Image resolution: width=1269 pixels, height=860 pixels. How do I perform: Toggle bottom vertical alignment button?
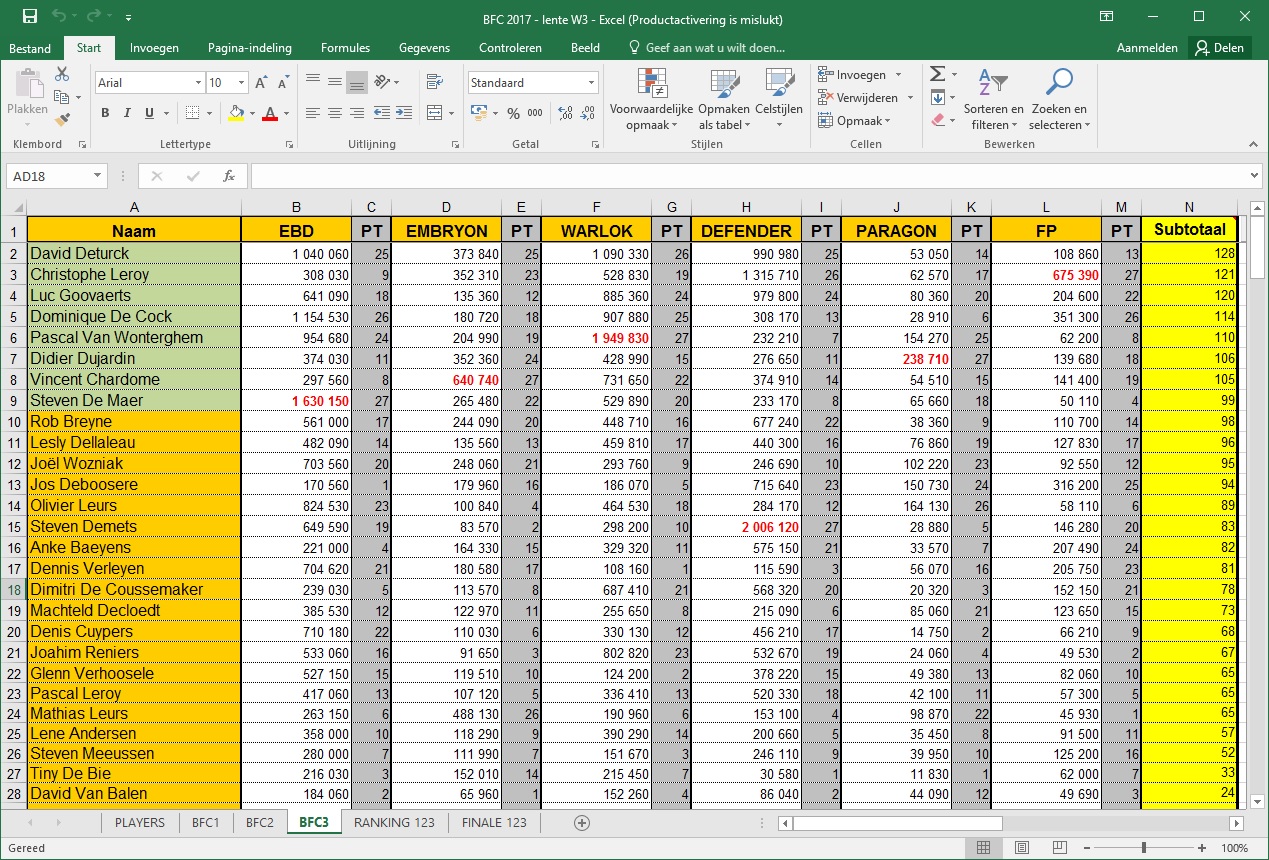(357, 83)
